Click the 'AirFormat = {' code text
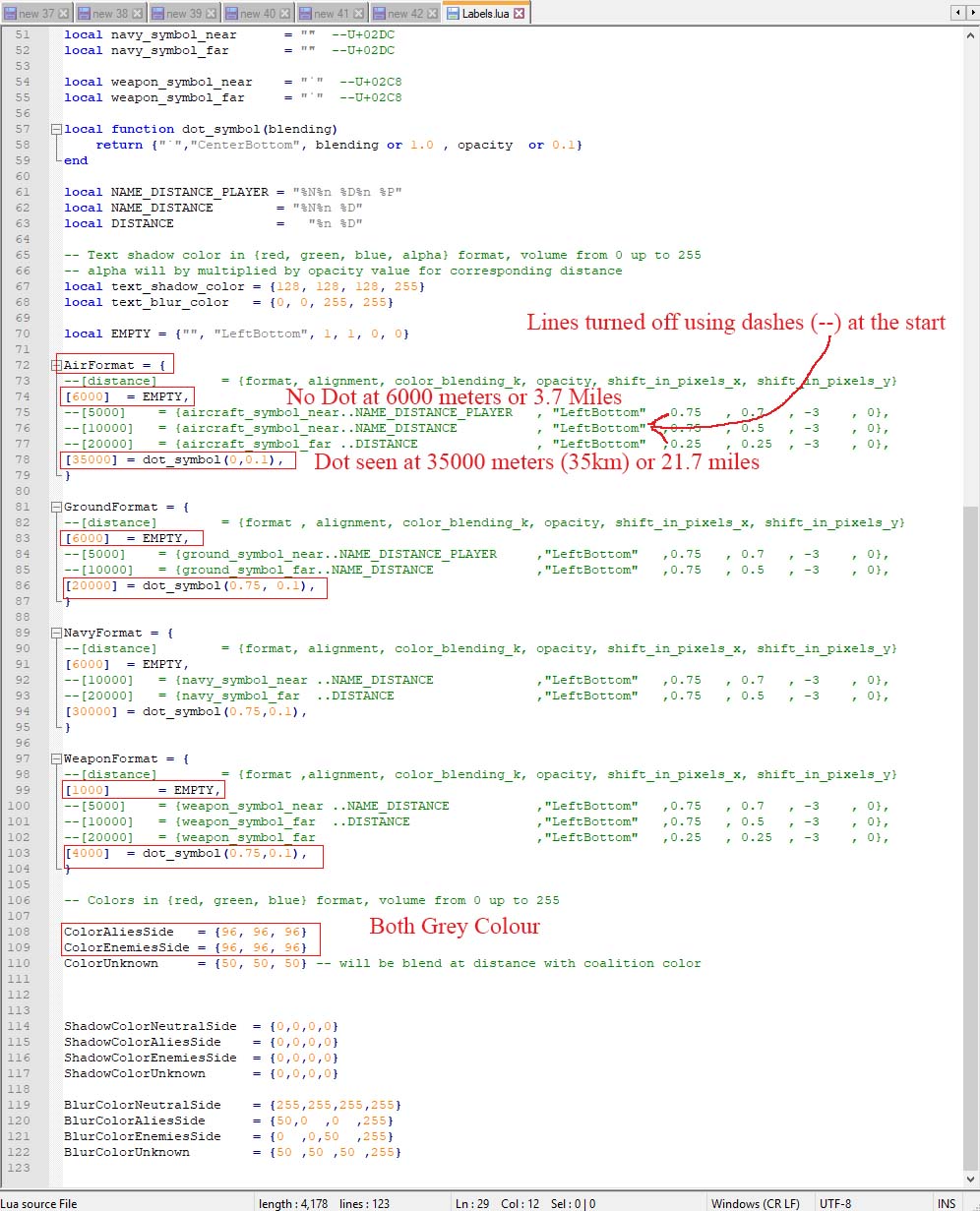980x1211 pixels. tap(115, 365)
